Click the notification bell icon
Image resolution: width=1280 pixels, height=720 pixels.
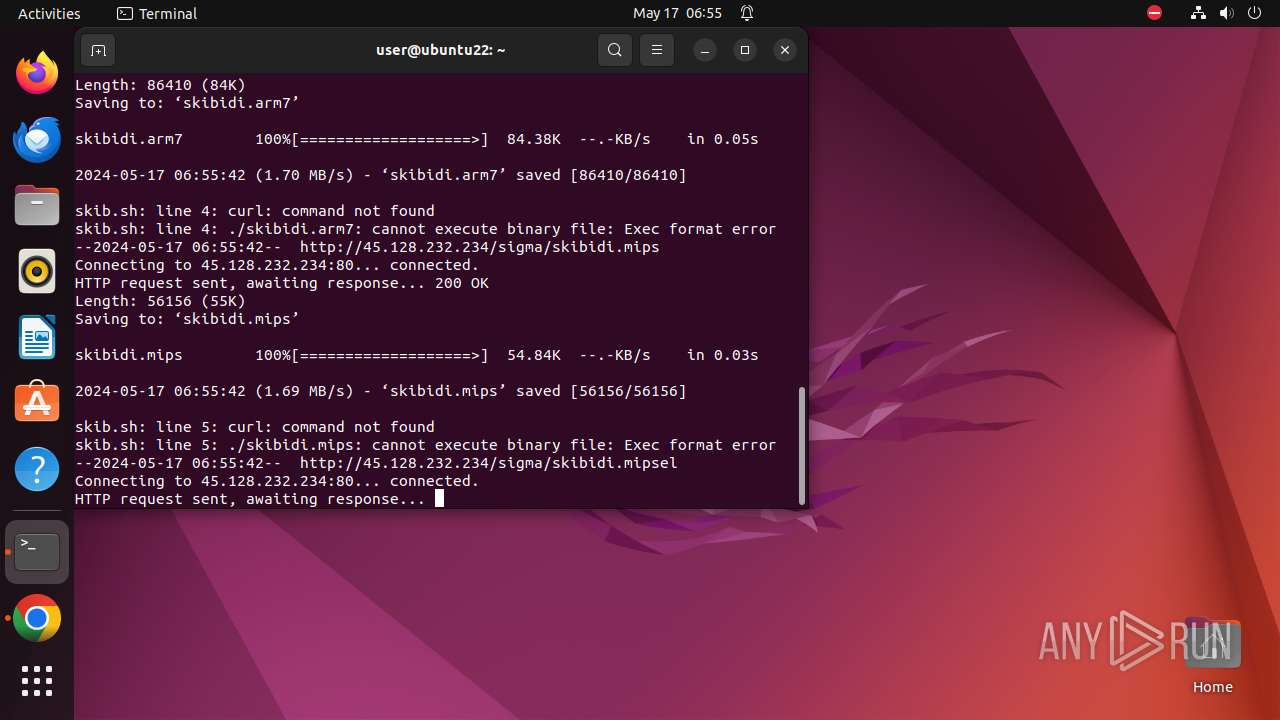tap(747, 13)
